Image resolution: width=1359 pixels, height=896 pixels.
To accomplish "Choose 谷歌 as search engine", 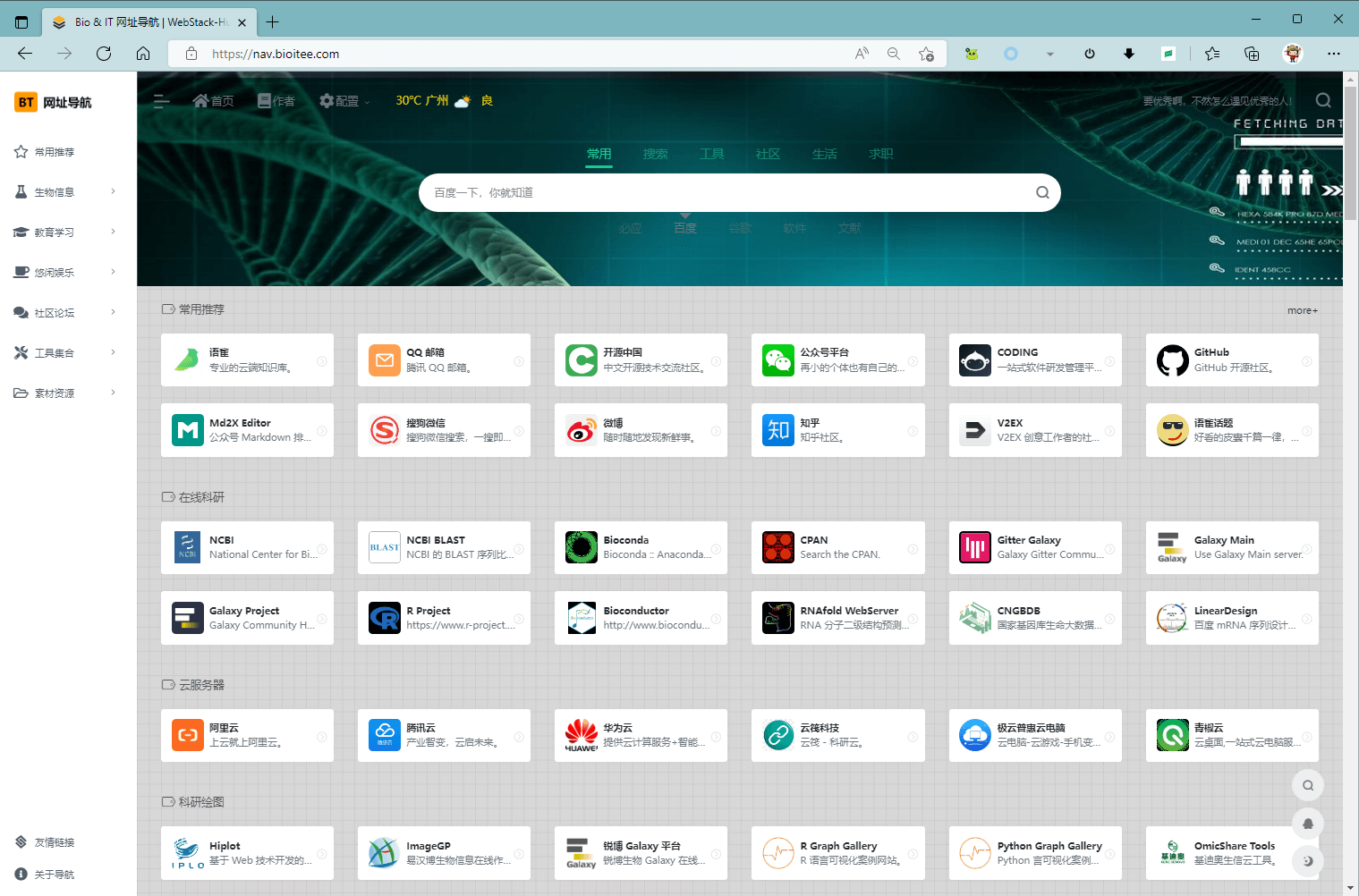I will pos(740,228).
